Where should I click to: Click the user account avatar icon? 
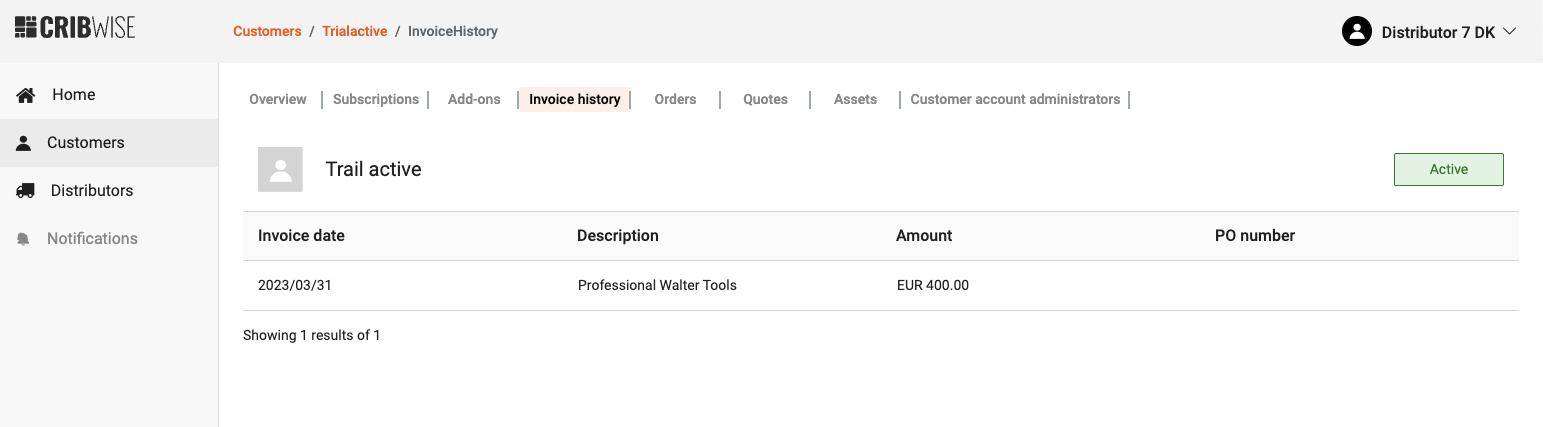point(1356,32)
